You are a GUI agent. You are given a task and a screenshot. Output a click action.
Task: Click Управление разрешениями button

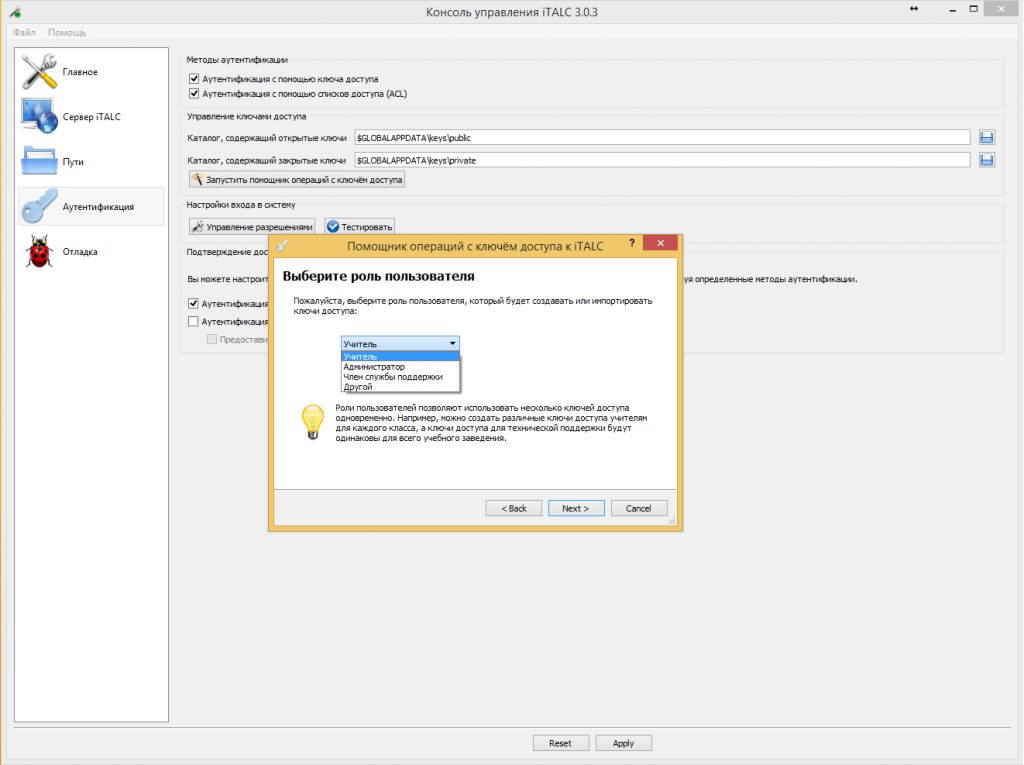[252, 227]
